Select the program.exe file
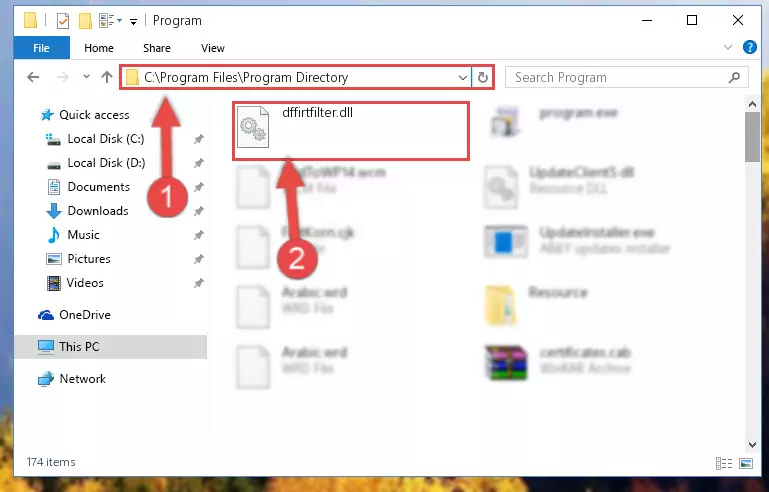The width and height of the screenshot is (769, 492). [x=578, y=113]
